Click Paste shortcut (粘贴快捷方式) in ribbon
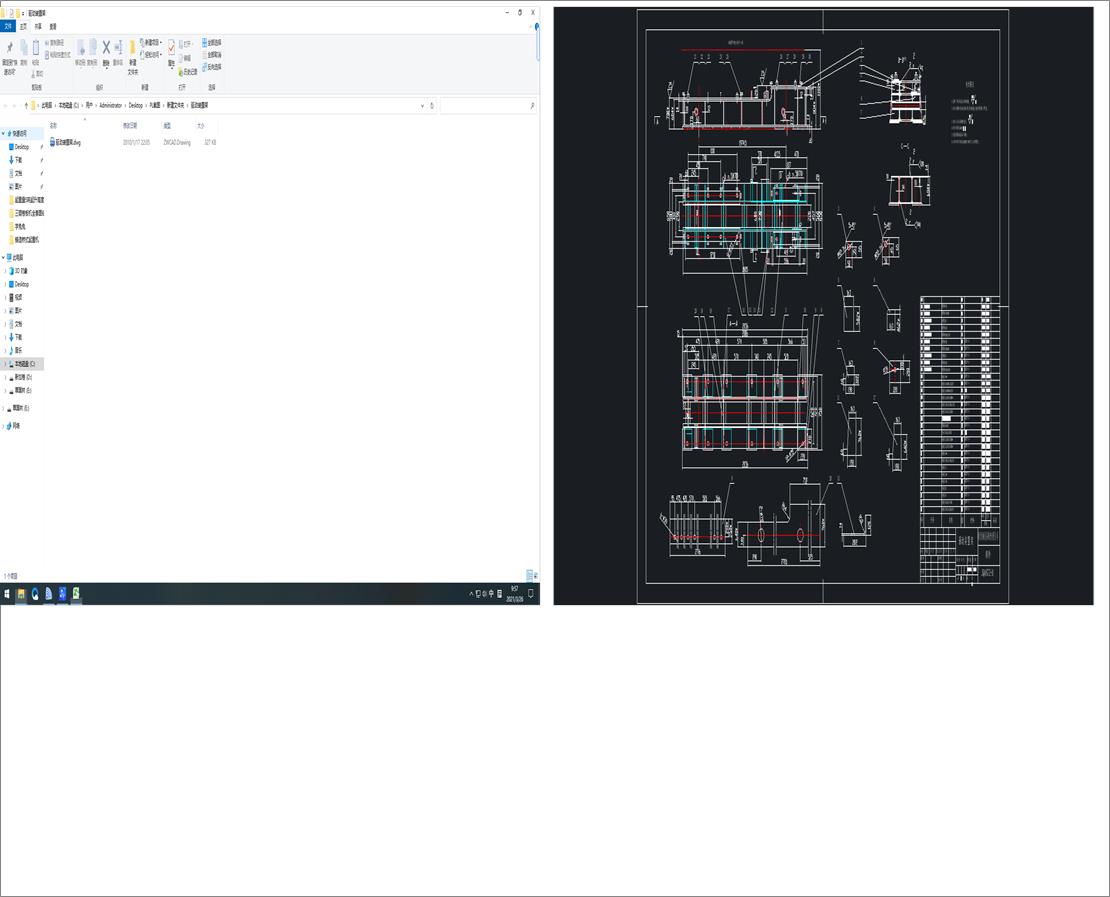The height and width of the screenshot is (897, 1110). [x=58, y=55]
